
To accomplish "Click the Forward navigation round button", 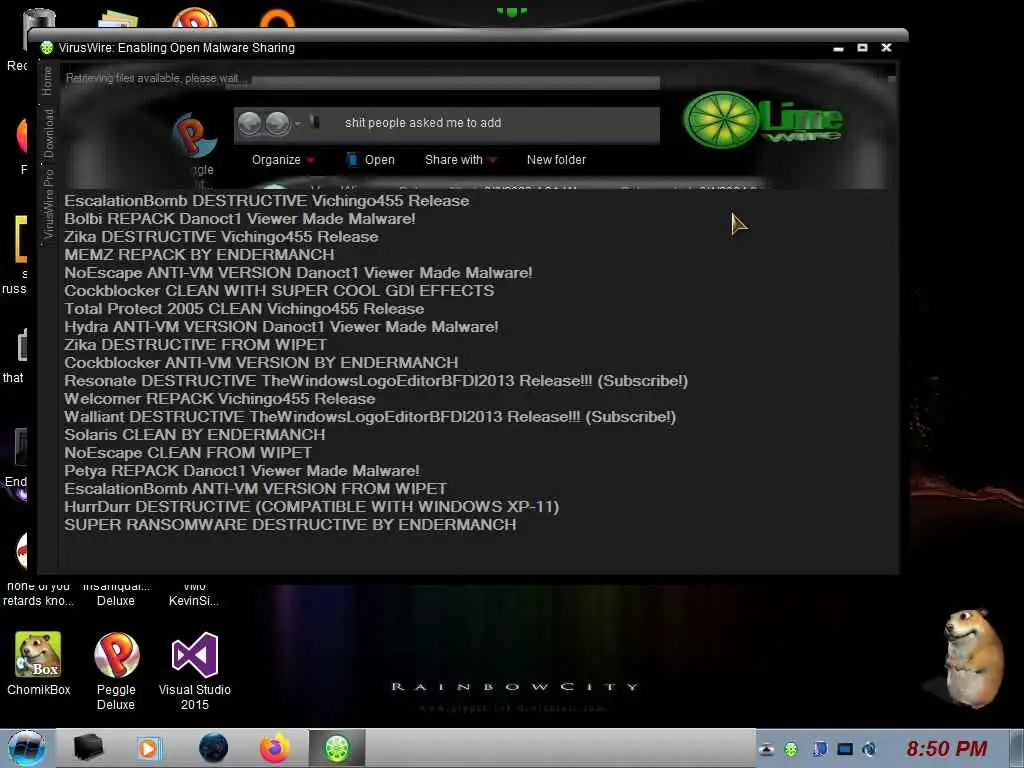I will pyautogui.click(x=278, y=123).
